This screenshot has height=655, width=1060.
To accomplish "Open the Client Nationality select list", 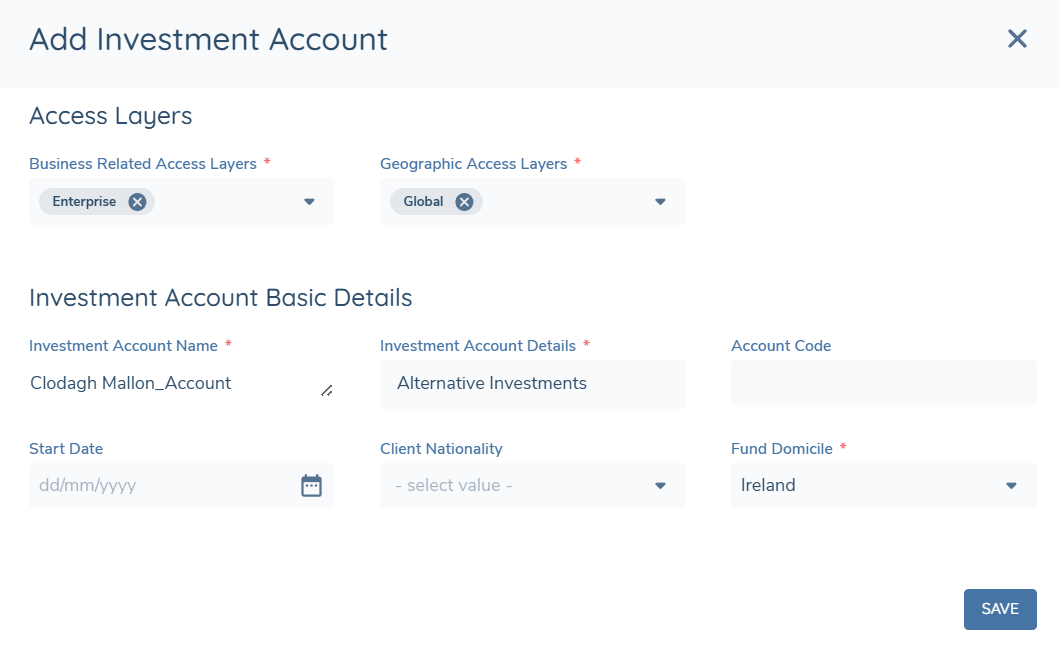I will (x=530, y=485).
